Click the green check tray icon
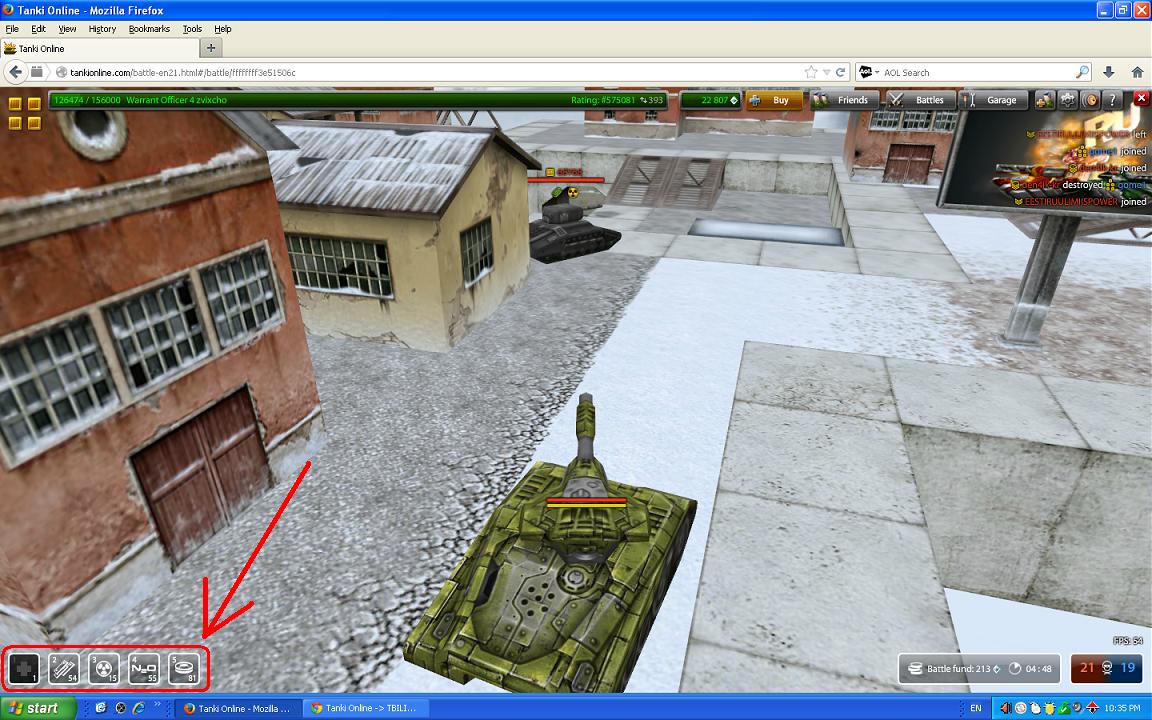Image resolution: width=1152 pixels, height=720 pixels. coord(1064,708)
